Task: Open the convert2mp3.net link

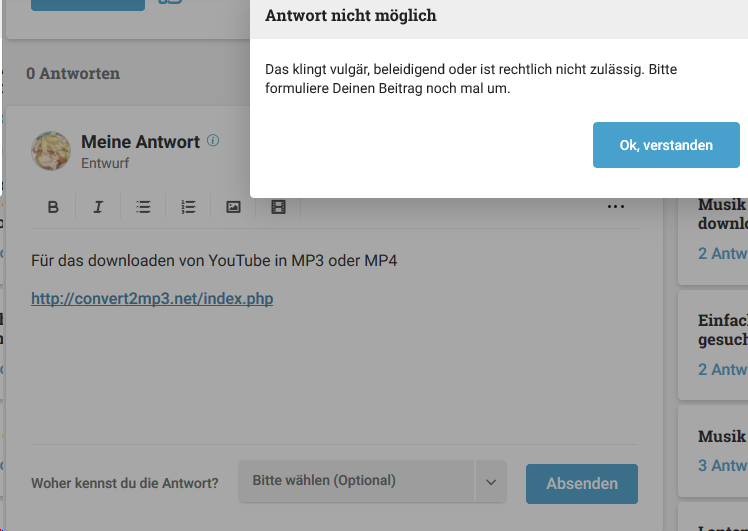Action: click(152, 299)
